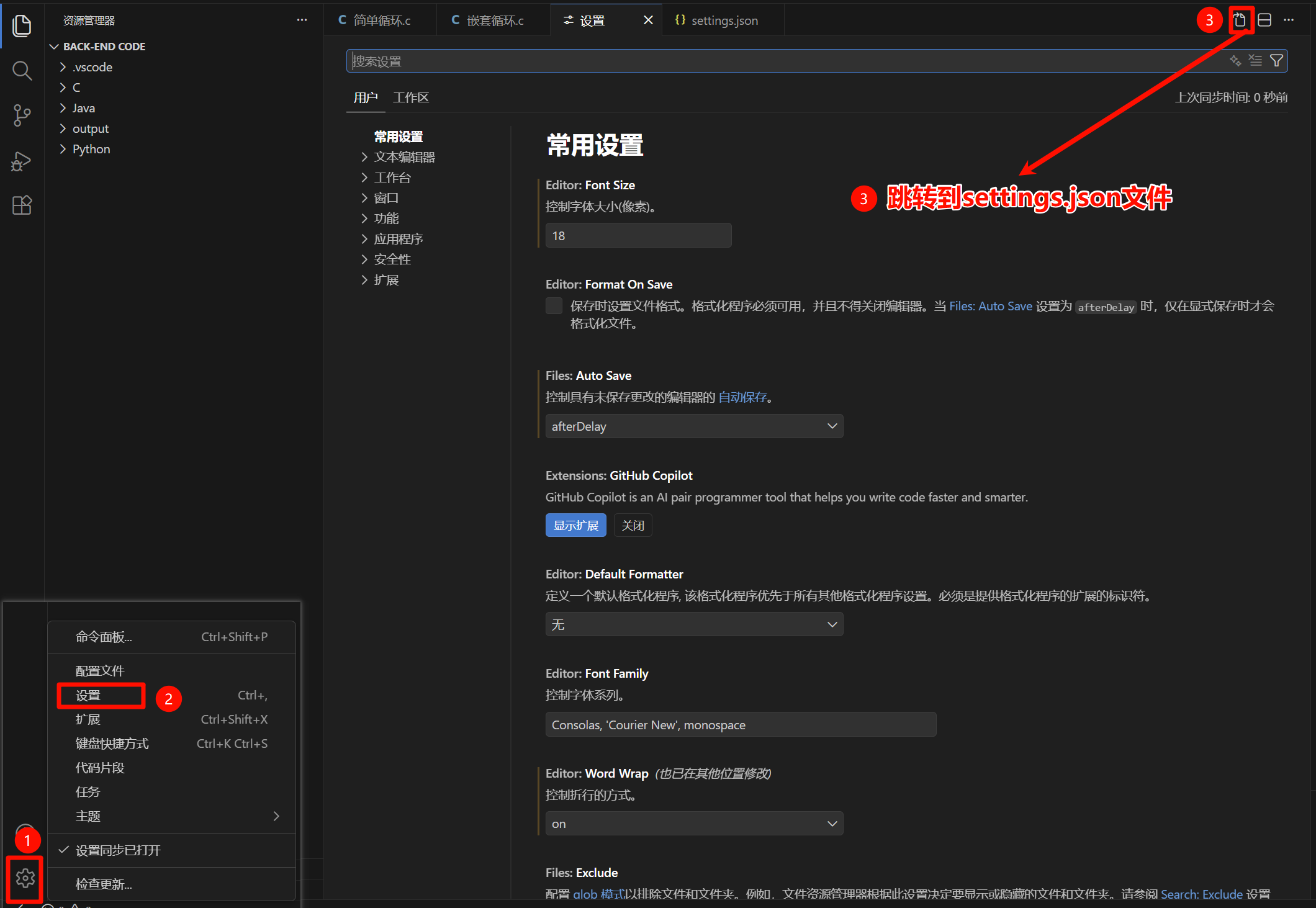This screenshot has width=1316, height=908.
Task: Click the Font Size field showing 18
Action: point(638,236)
